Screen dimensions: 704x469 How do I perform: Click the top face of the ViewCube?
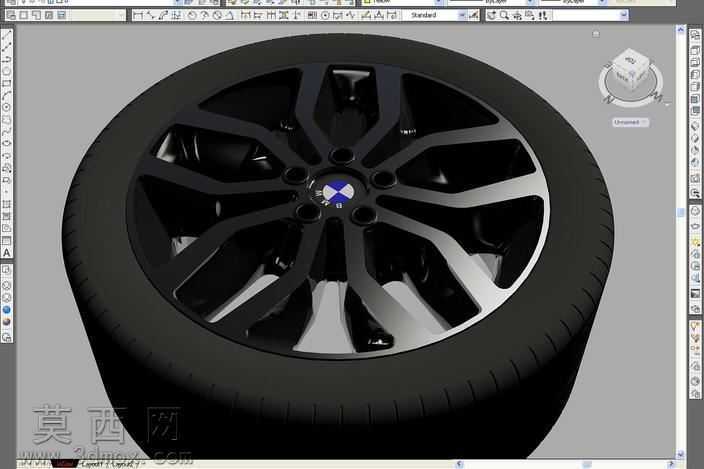[x=630, y=60]
